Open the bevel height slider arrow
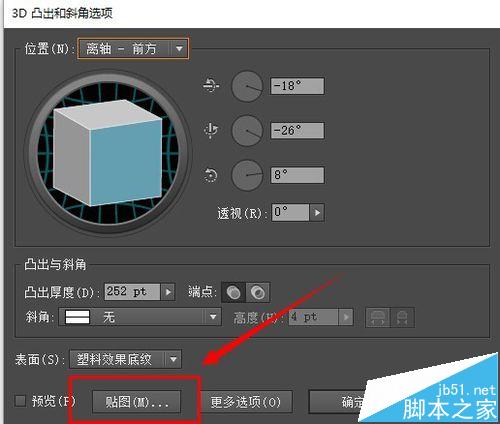Screen dimensions: 500x424 tap(346, 317)
